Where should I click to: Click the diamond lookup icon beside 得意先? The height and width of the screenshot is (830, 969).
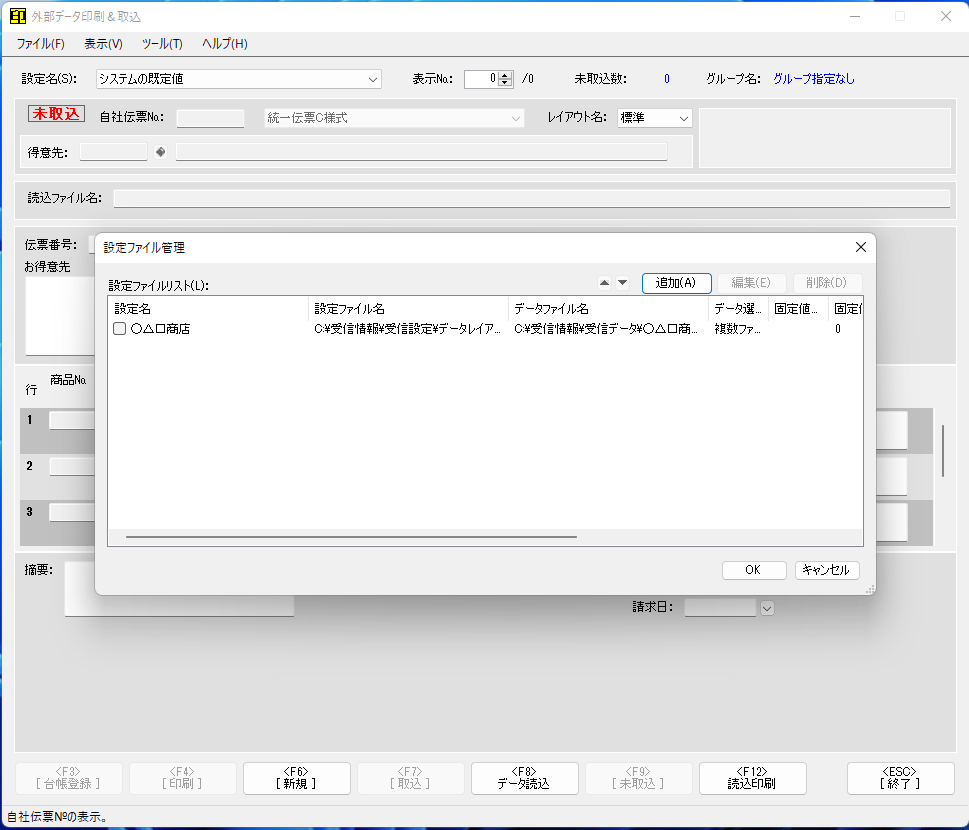161,152
